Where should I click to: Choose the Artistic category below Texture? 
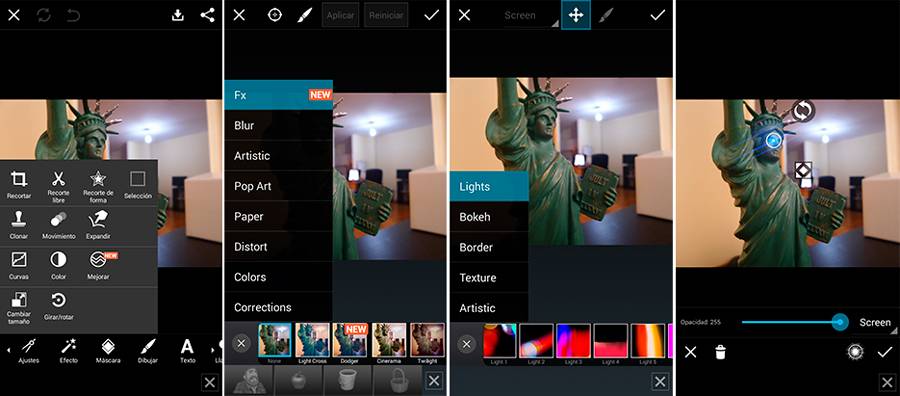pyautogui.click(x=489, y=308)
